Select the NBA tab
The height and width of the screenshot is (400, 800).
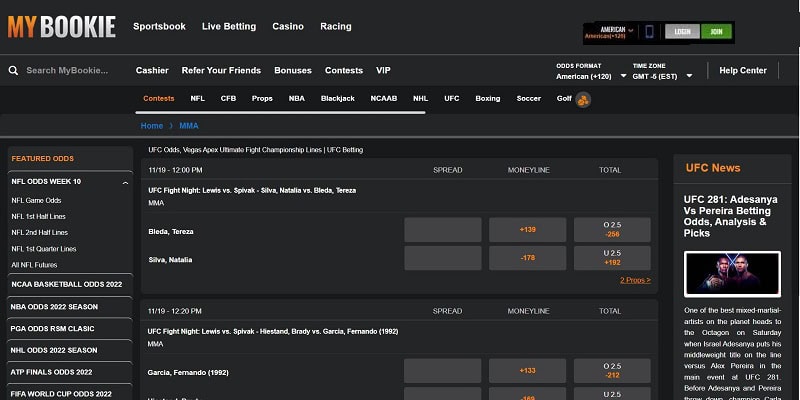pyautogui.click(x=296, y=98)
